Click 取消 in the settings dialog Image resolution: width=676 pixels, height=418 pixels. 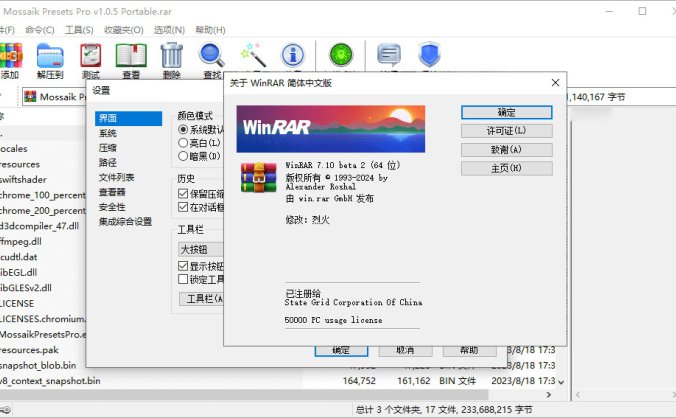(405, 351)
